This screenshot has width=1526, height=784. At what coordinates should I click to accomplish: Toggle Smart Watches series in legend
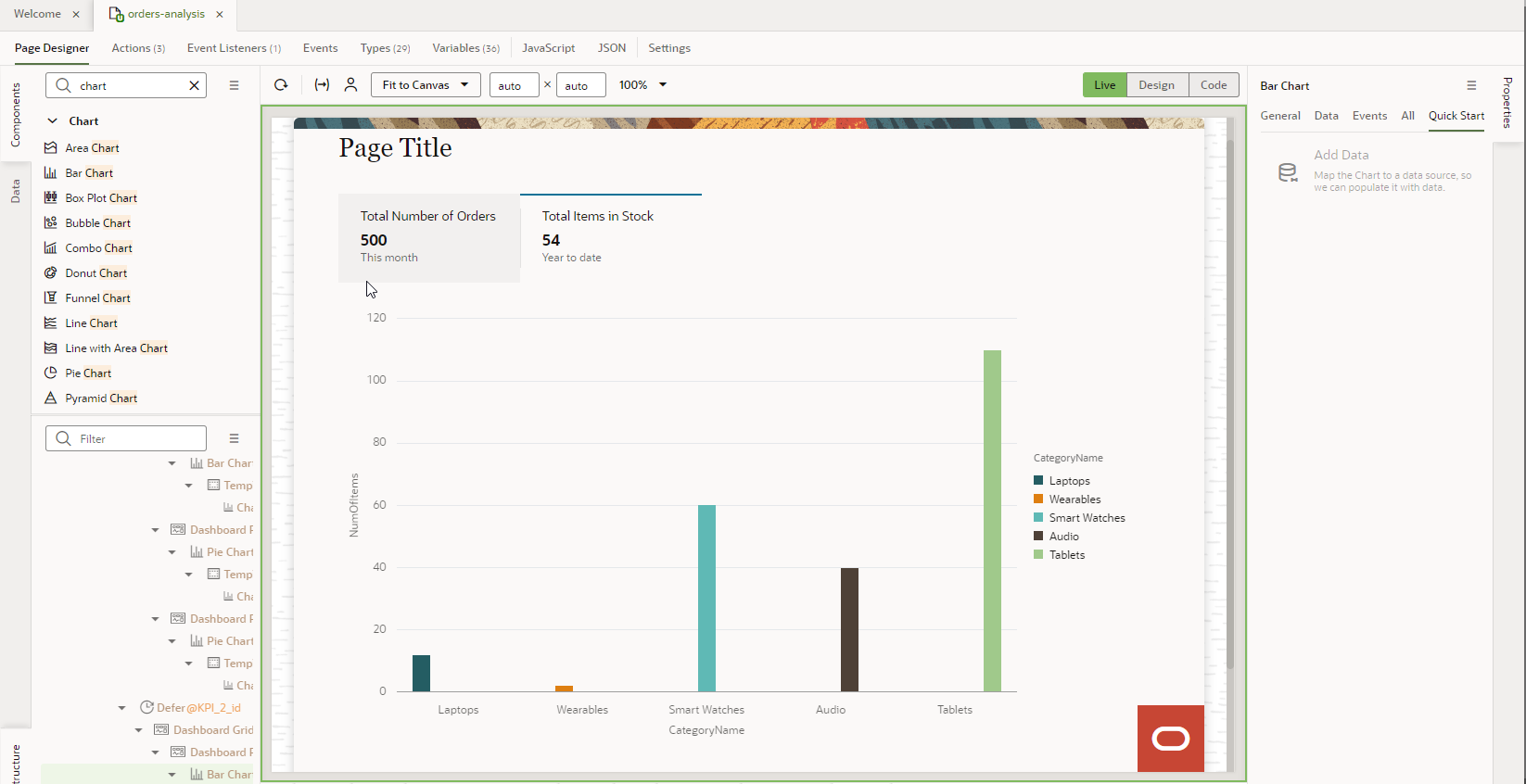click(x=1079, y=517)
